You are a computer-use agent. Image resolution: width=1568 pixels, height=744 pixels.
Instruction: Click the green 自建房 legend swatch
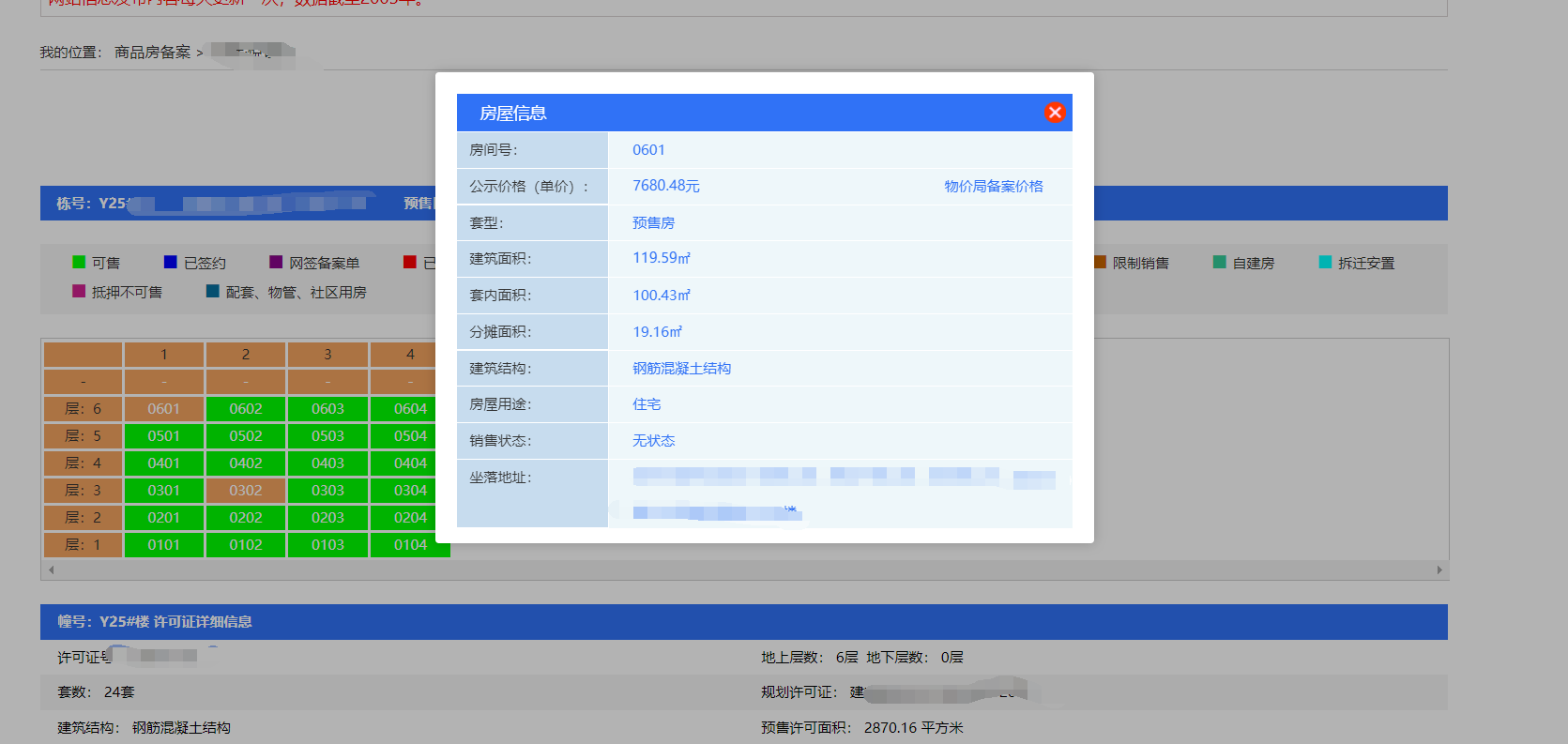pyautogui.click(x=1220, y=262)
